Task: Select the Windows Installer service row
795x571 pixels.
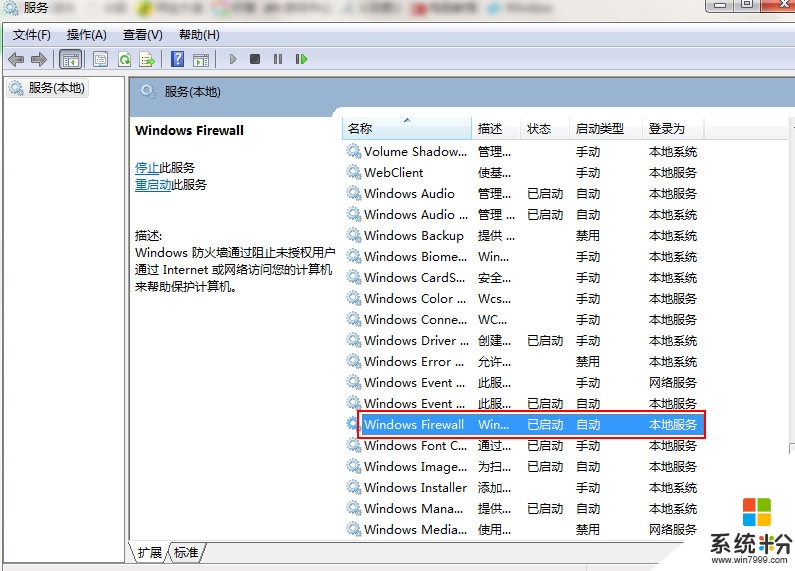Action: point(523,488)
